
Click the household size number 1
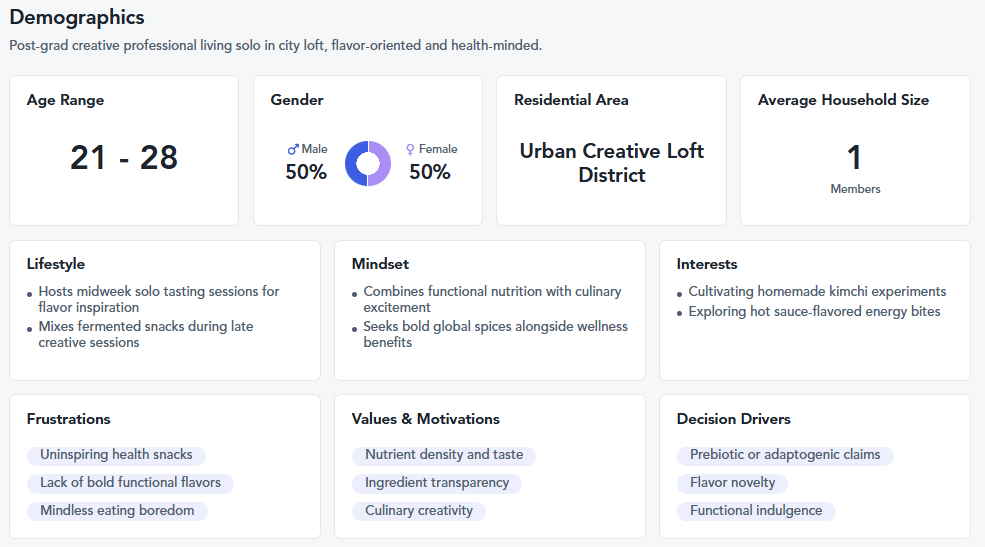tap(854, 158)
